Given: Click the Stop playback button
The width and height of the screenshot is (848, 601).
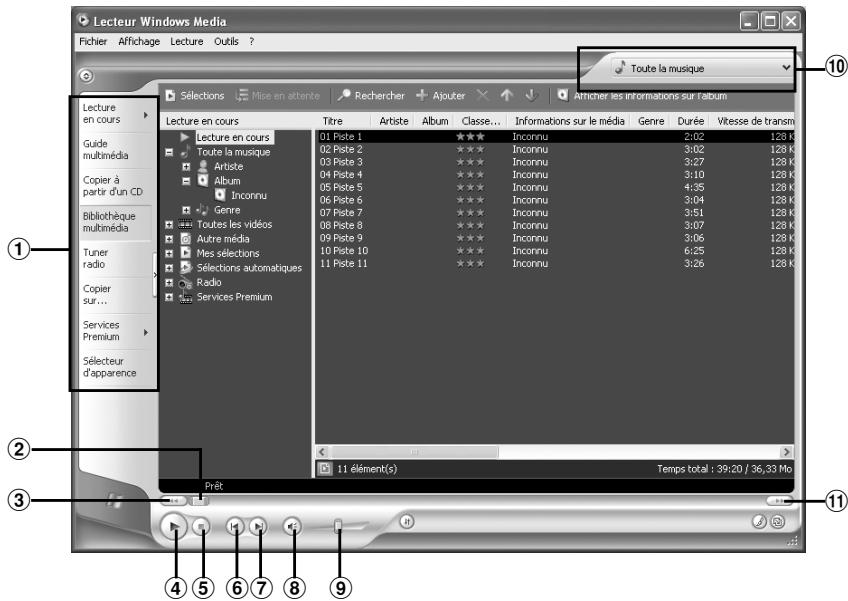Looking at the screenshot, I should click(x=201, y=526).
